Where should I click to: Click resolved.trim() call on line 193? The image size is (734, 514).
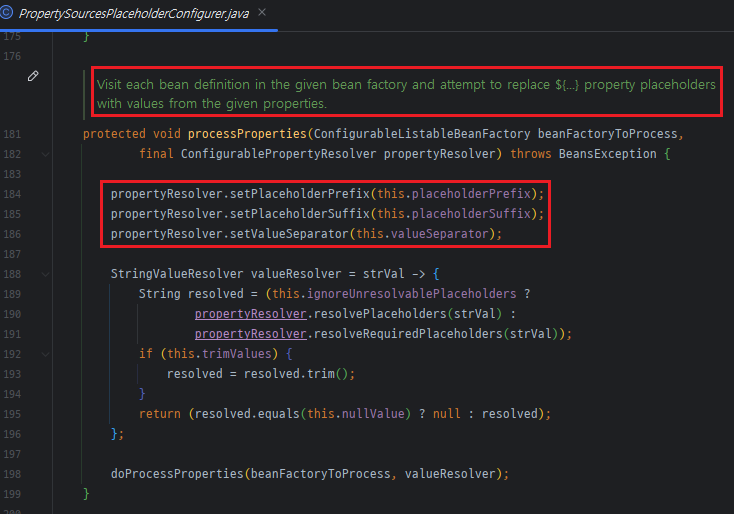[296, 374]
